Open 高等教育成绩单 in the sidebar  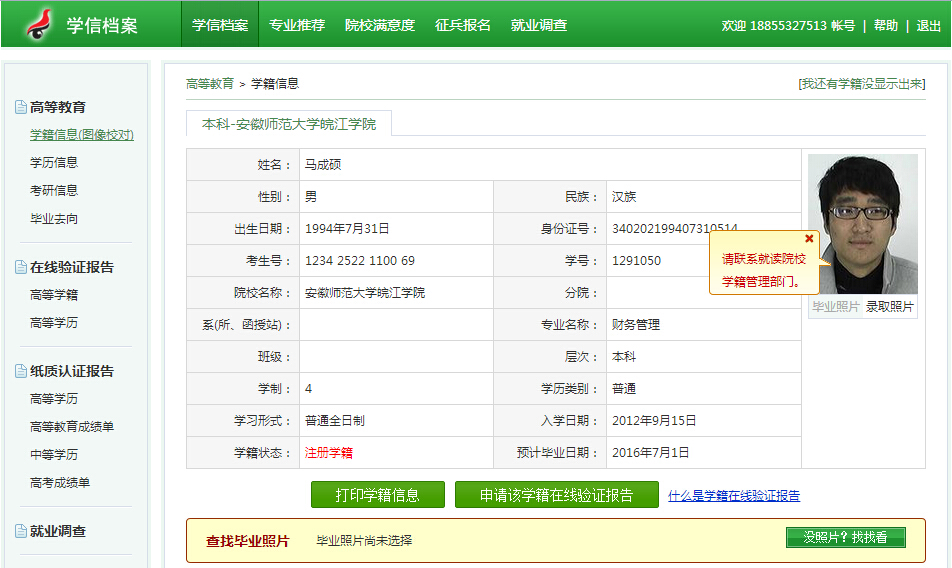(72, 427)
